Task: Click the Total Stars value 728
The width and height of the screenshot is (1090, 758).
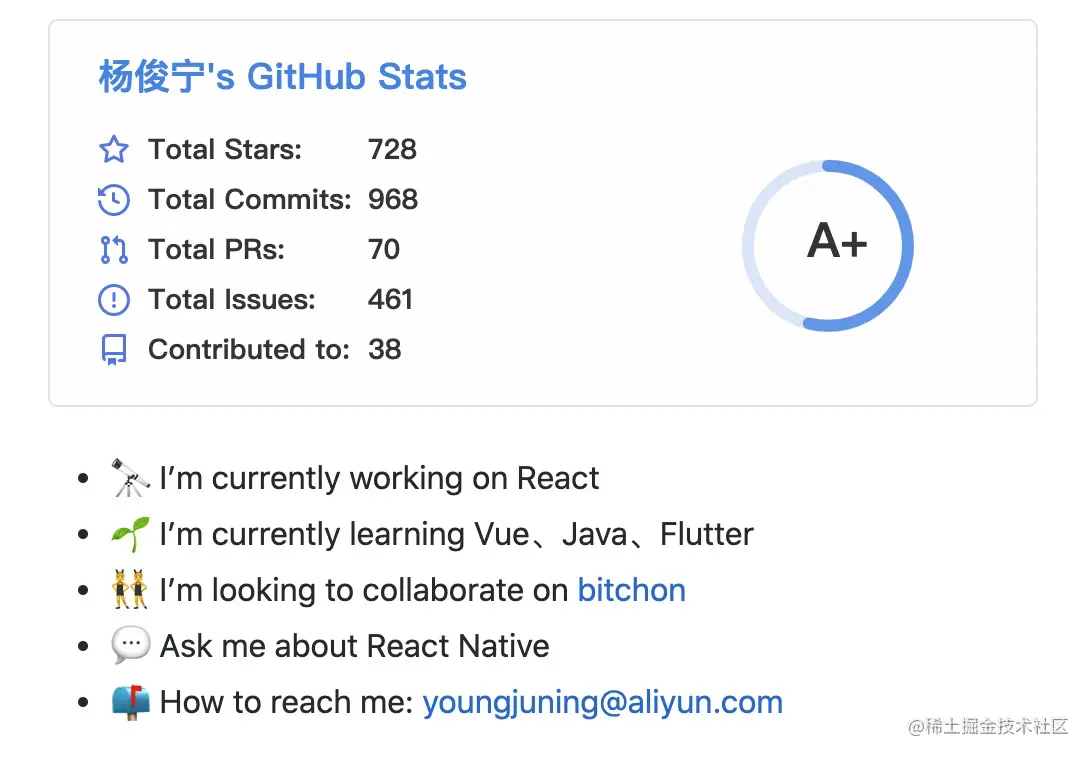Action: [x=392, y=150]
